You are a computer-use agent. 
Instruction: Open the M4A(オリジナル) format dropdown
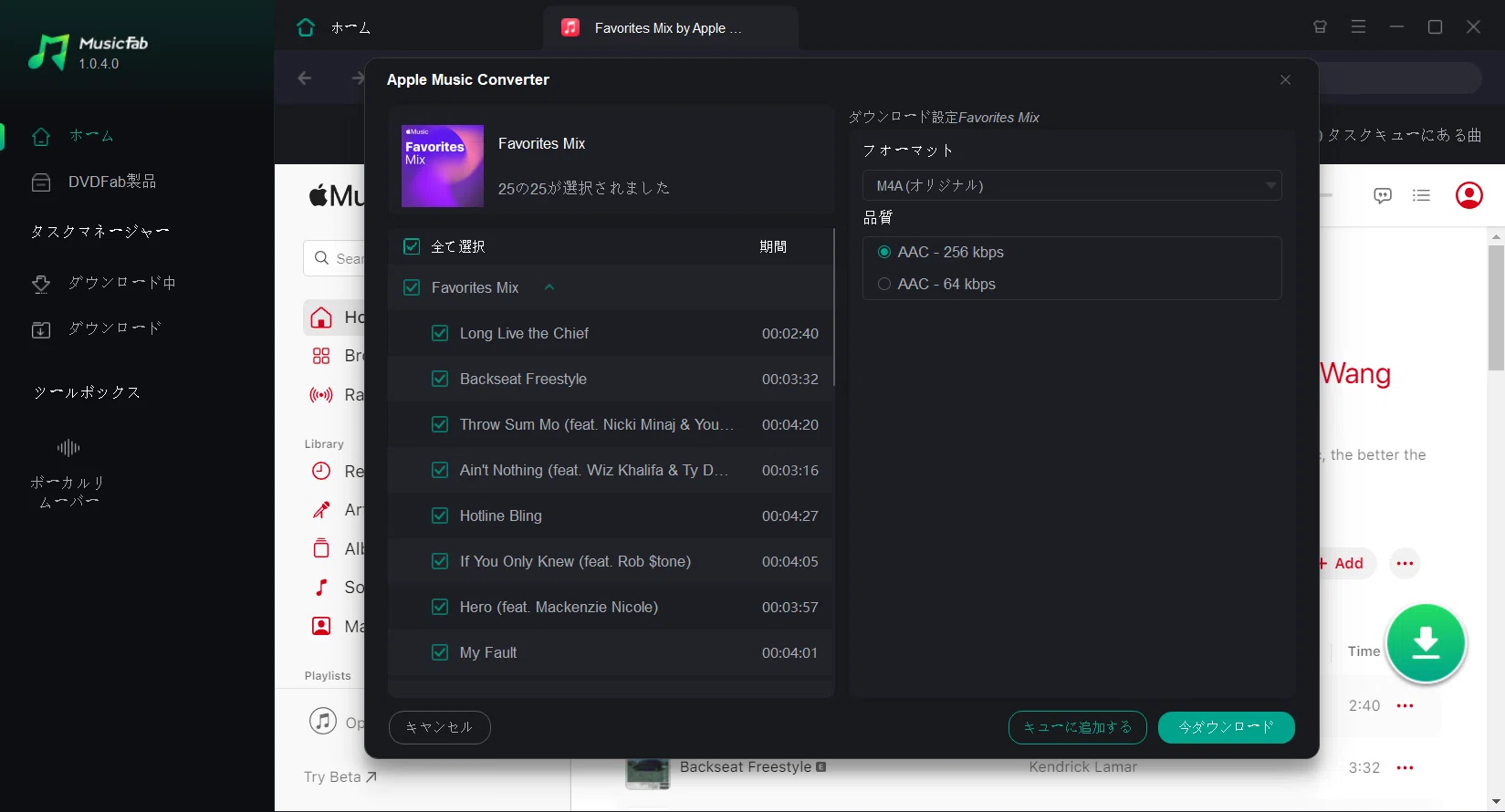[1071, 185]
